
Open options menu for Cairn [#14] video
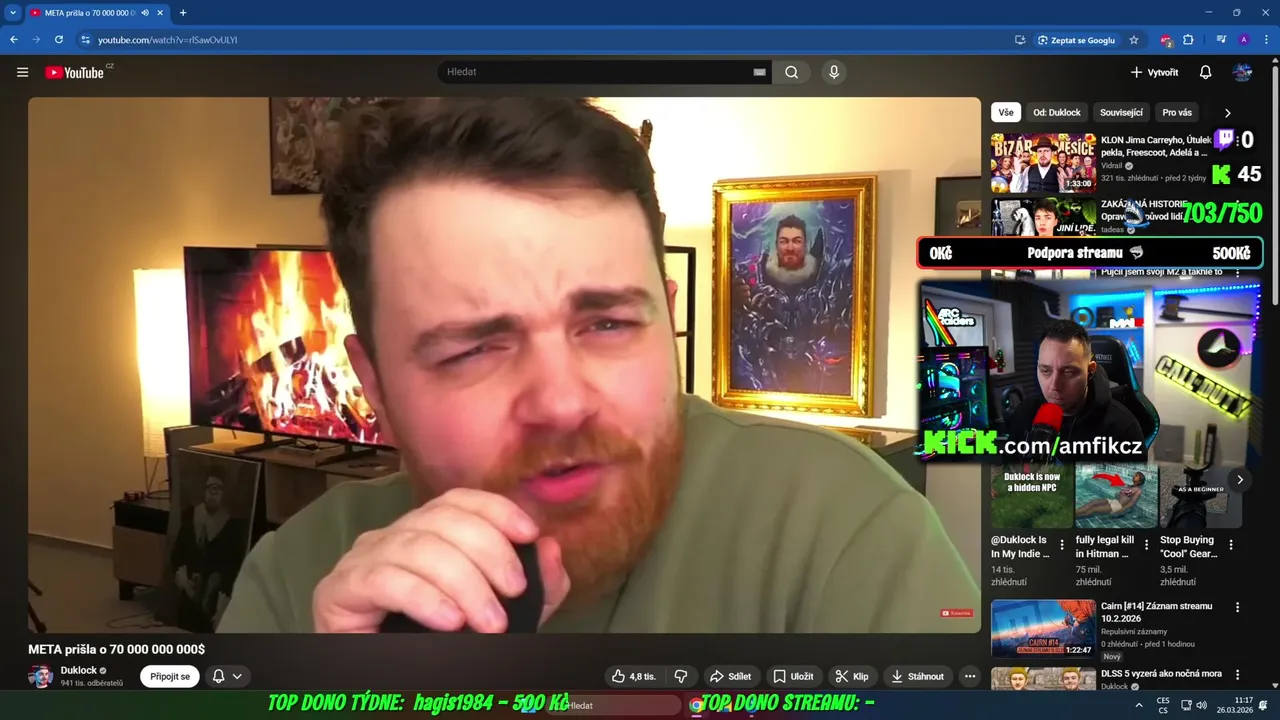click(x=1237, y=607)
